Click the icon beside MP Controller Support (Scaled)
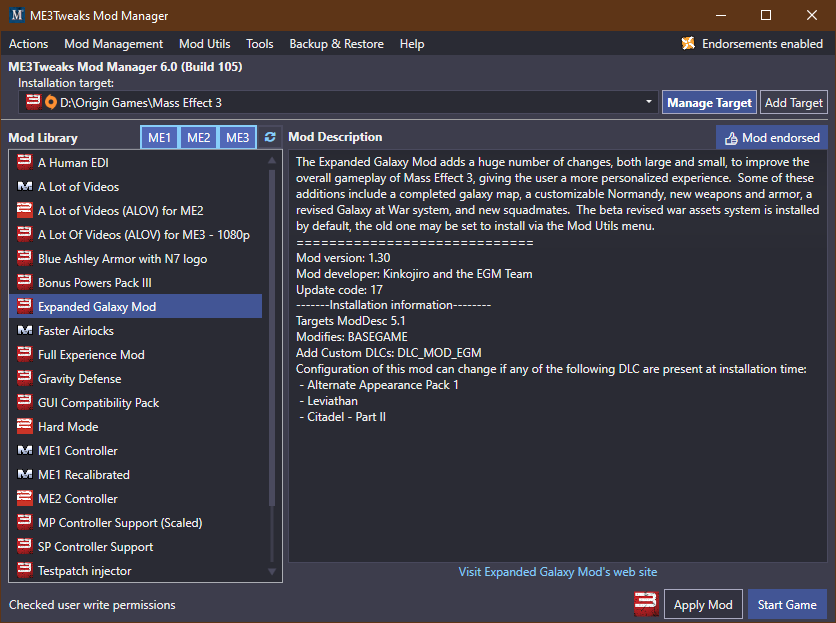Image resolution: width=836 pixels, height=623 pixels. [25, 522]
